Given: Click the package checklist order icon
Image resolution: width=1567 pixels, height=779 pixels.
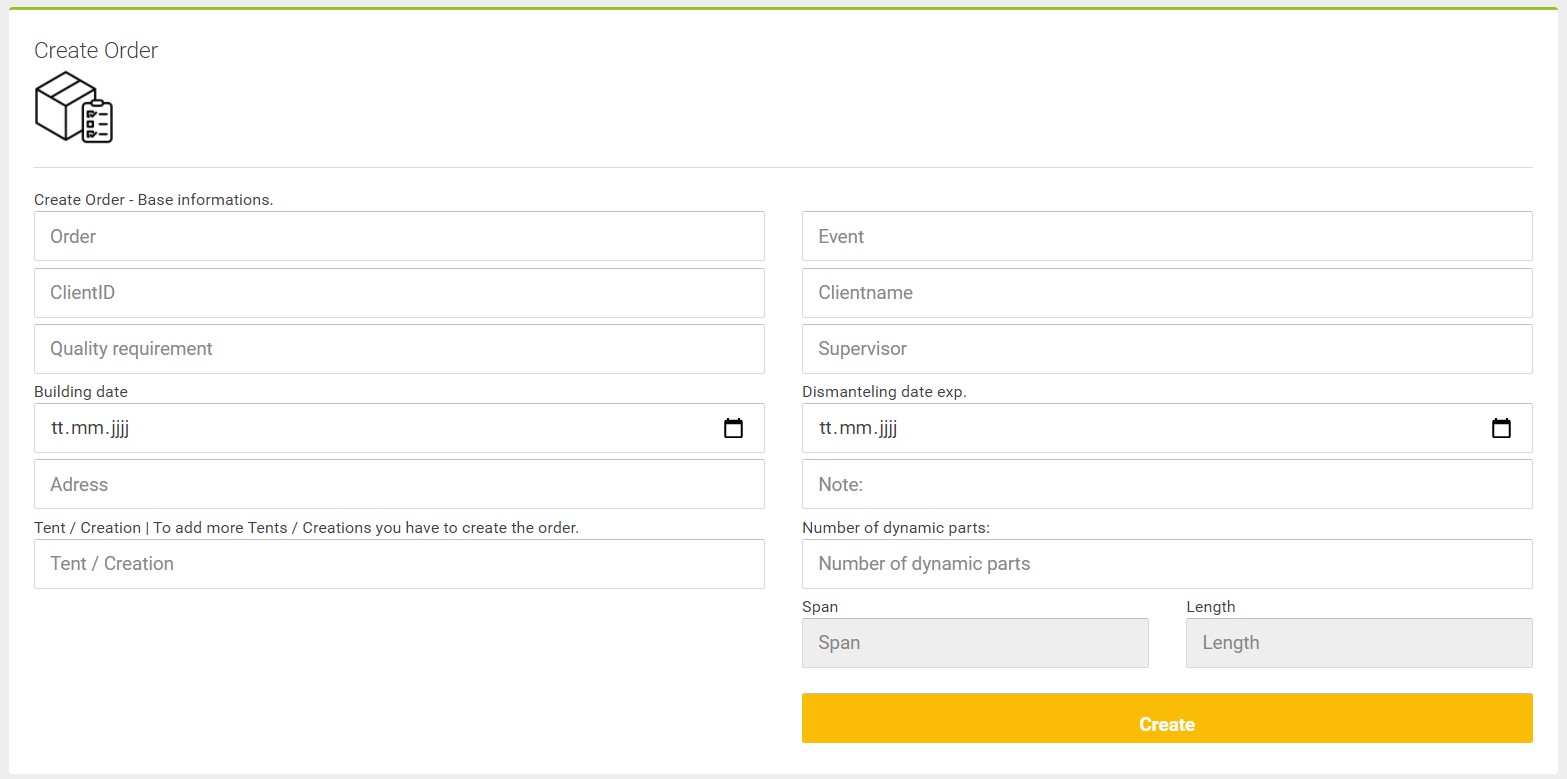Looking at the screenshot, I should click(74, 107).
